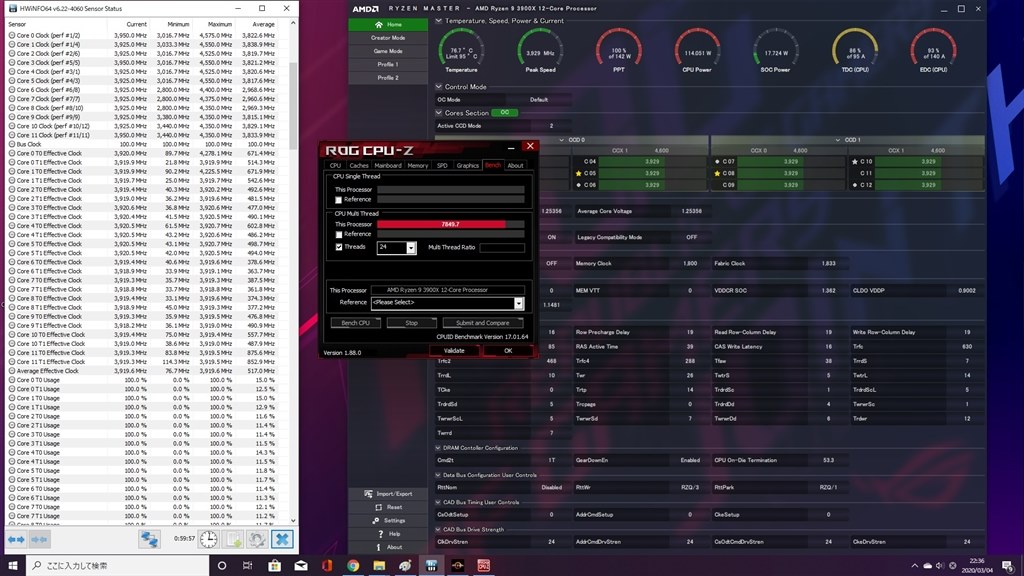
Task: Open Help in Ryzen Master sidebar
Action: [x=389, y=534]
